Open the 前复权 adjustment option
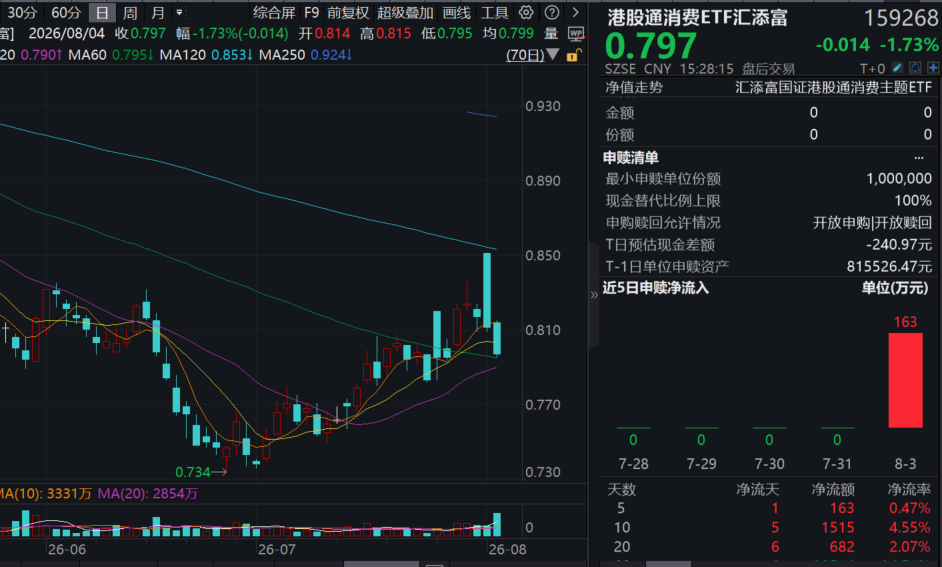 [x=348, y=13]
